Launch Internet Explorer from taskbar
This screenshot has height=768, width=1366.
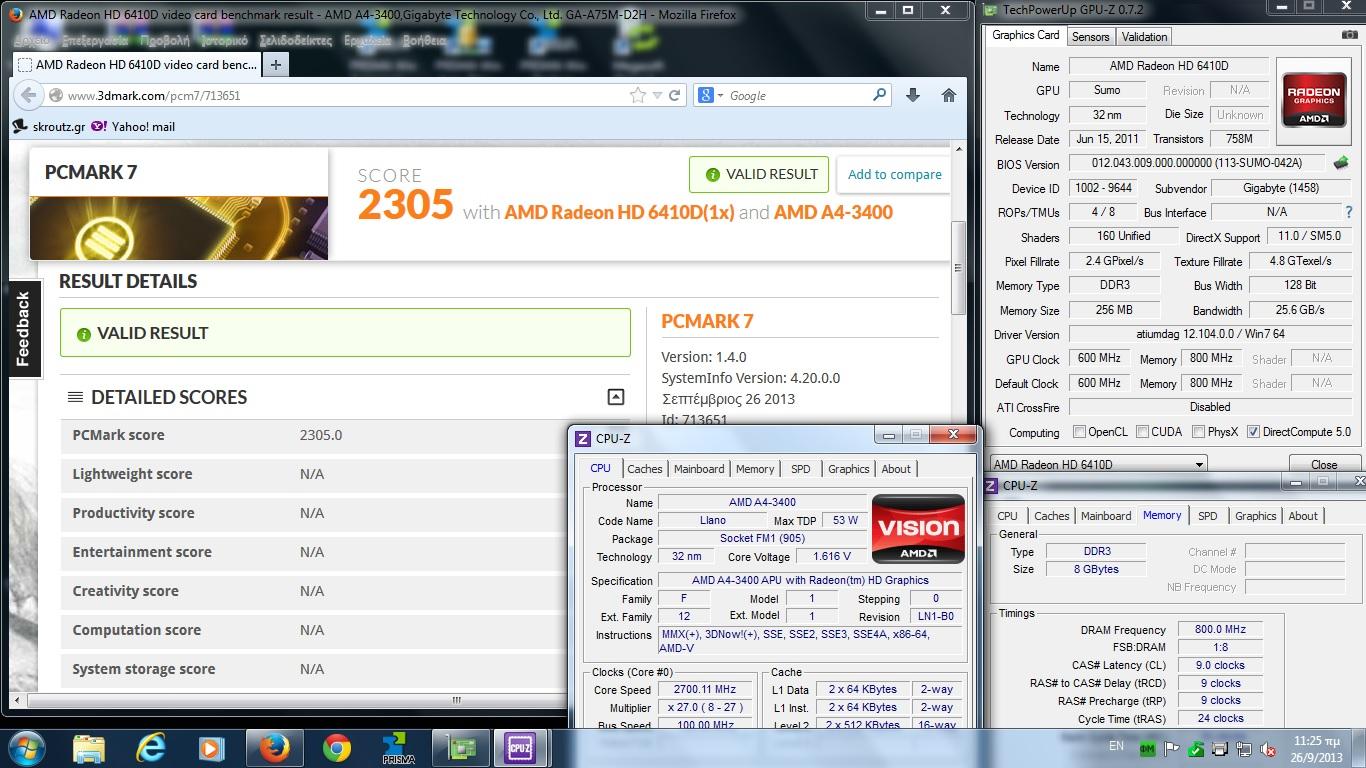pos(150,748)
